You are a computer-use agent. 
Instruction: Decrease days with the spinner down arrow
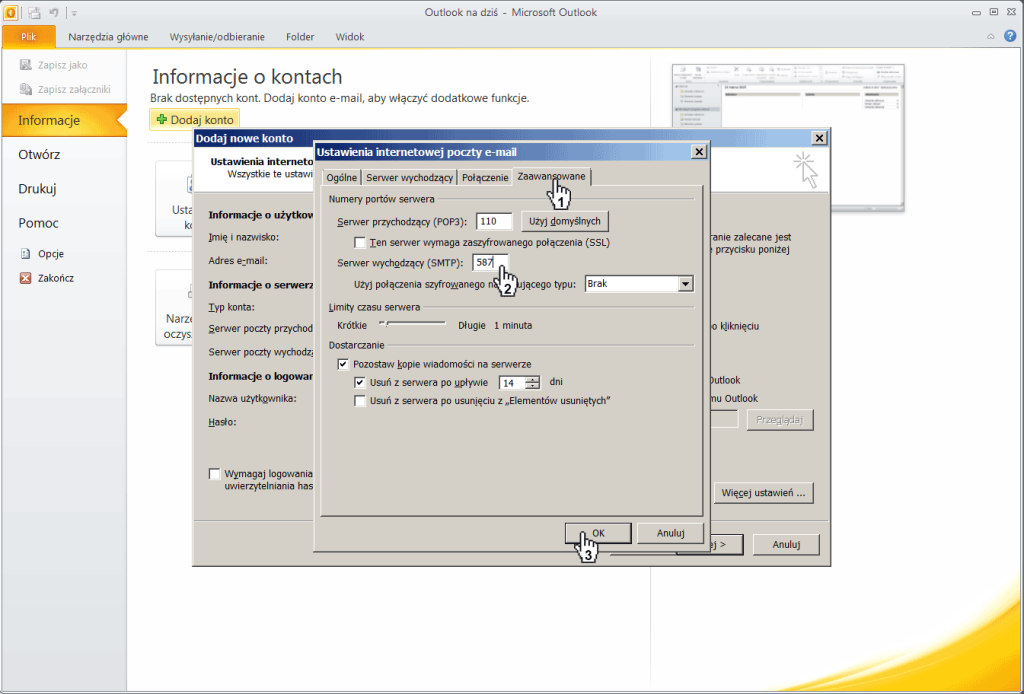coord(534,387)
